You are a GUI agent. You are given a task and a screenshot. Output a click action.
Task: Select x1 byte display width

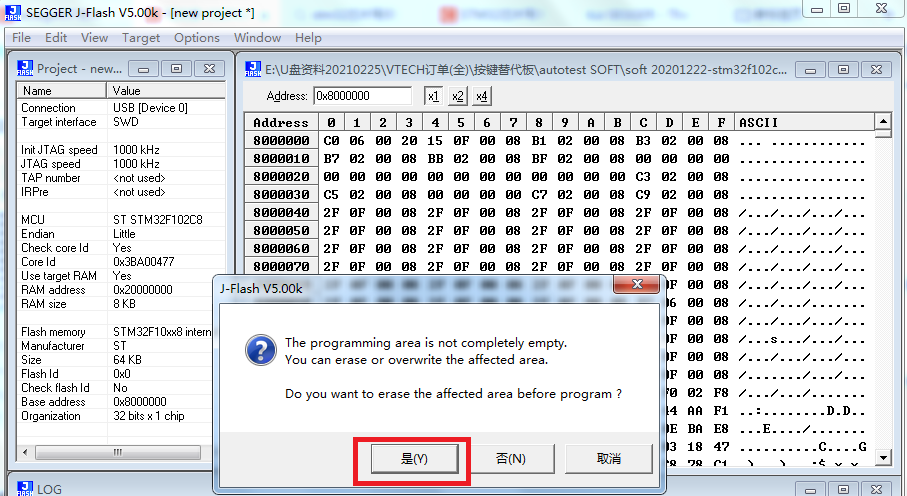click(433, 96)
